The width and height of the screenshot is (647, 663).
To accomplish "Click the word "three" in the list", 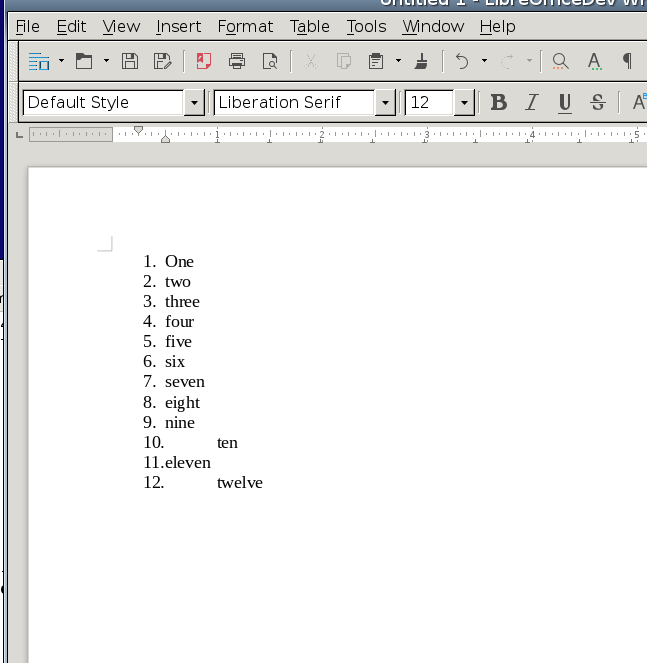I will [182, 301].
